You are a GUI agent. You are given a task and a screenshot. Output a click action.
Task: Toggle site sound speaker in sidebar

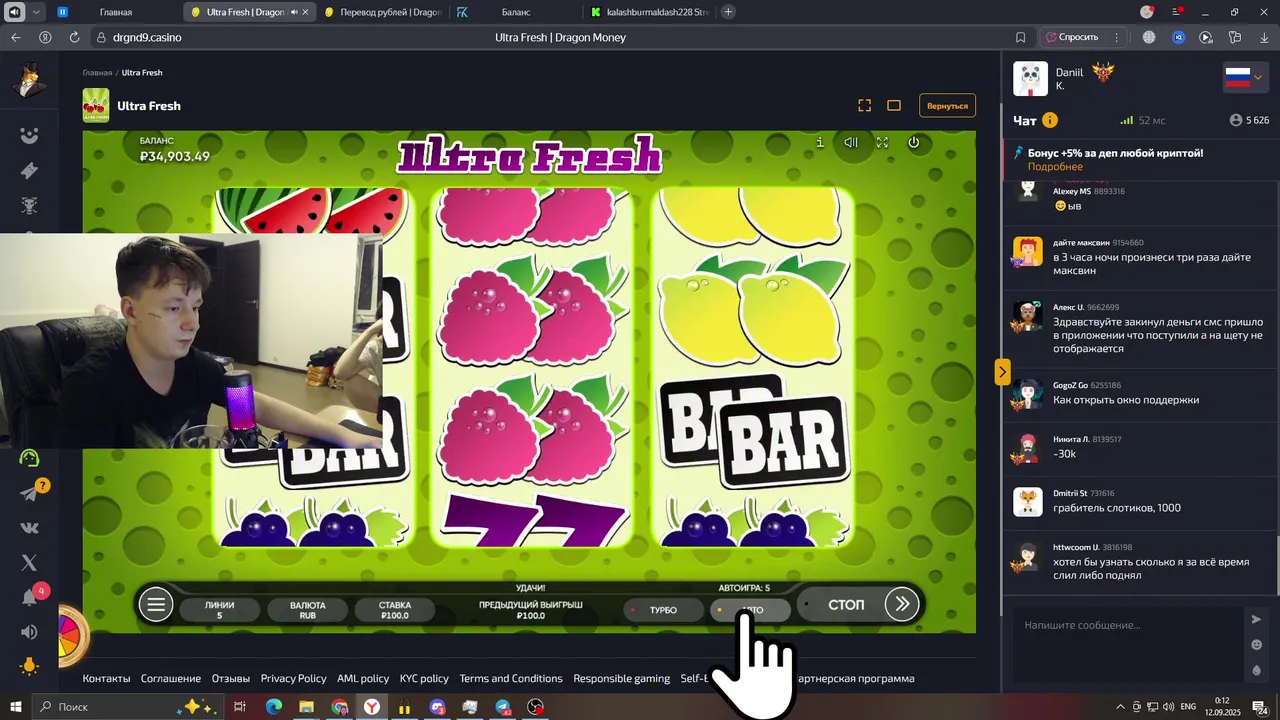click(x=29, y=632)
